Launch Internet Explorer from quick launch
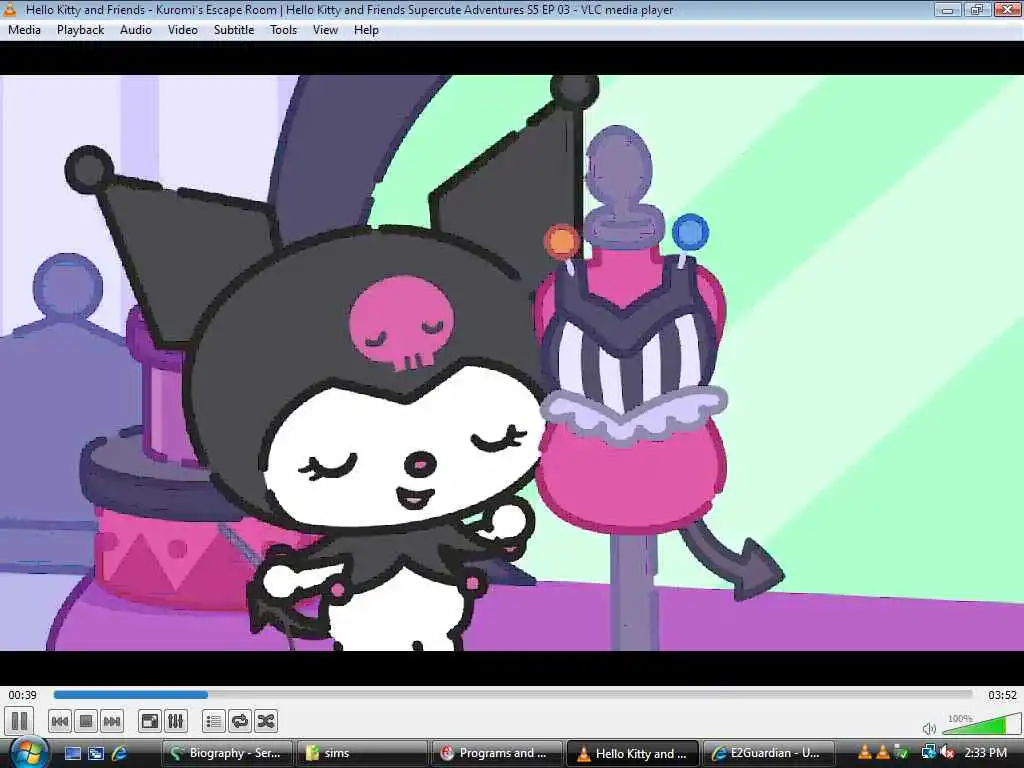The width and height of the screenshot is (1024, 768). click(120, 753)
